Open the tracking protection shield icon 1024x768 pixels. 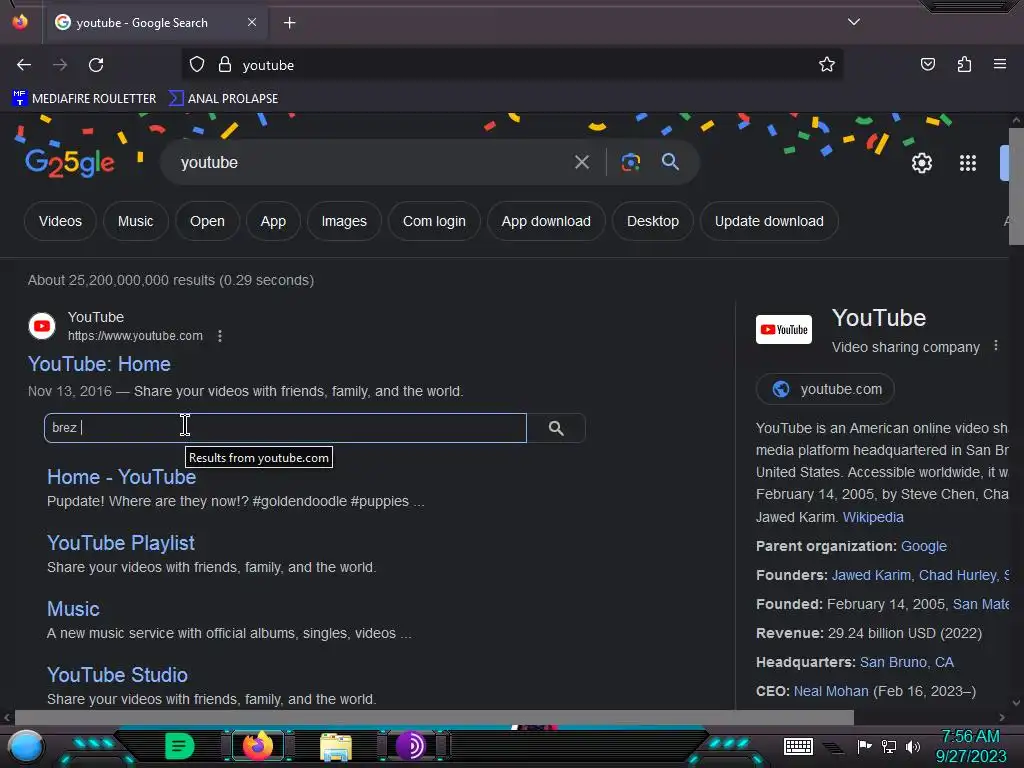197,65
